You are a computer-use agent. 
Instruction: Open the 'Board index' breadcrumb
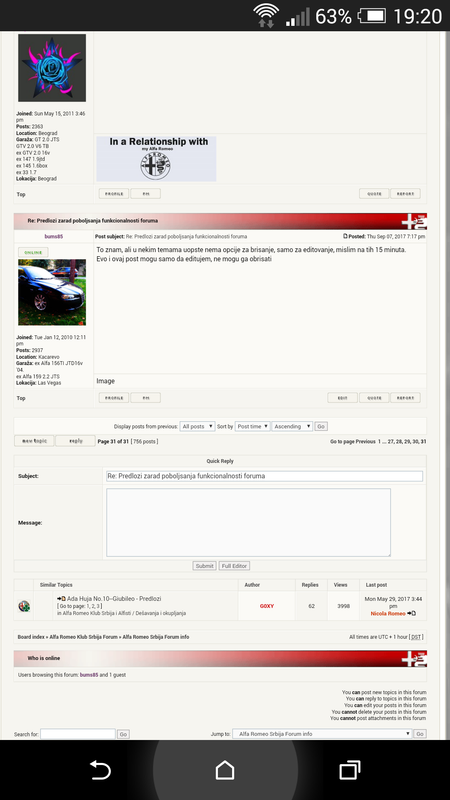click(31, 637)
